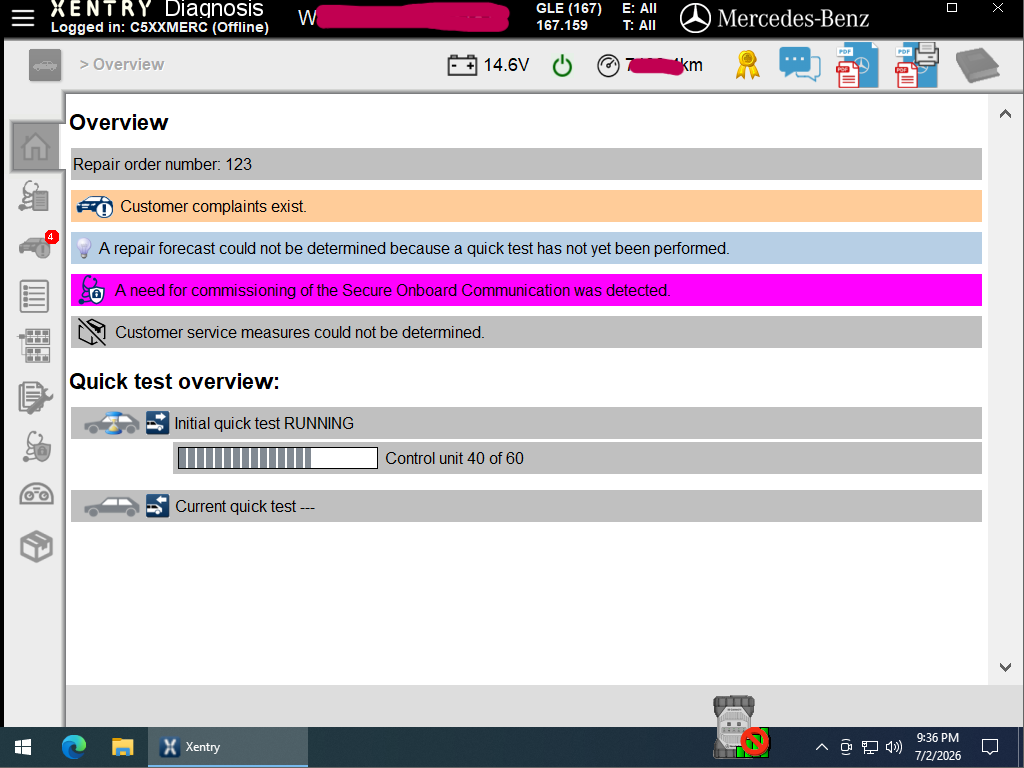Screen dimensions: 1024x768
Task: Open the Windows Start menu
Action: coord(23,747)
